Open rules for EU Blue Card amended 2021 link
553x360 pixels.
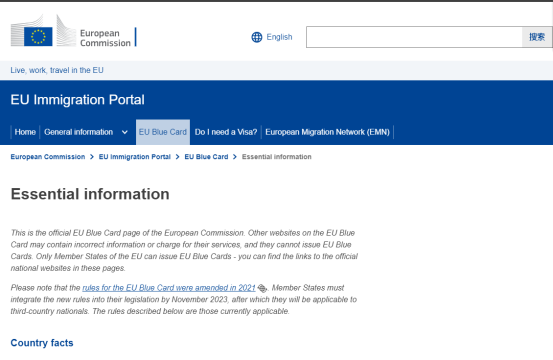[x=169, y=288]
